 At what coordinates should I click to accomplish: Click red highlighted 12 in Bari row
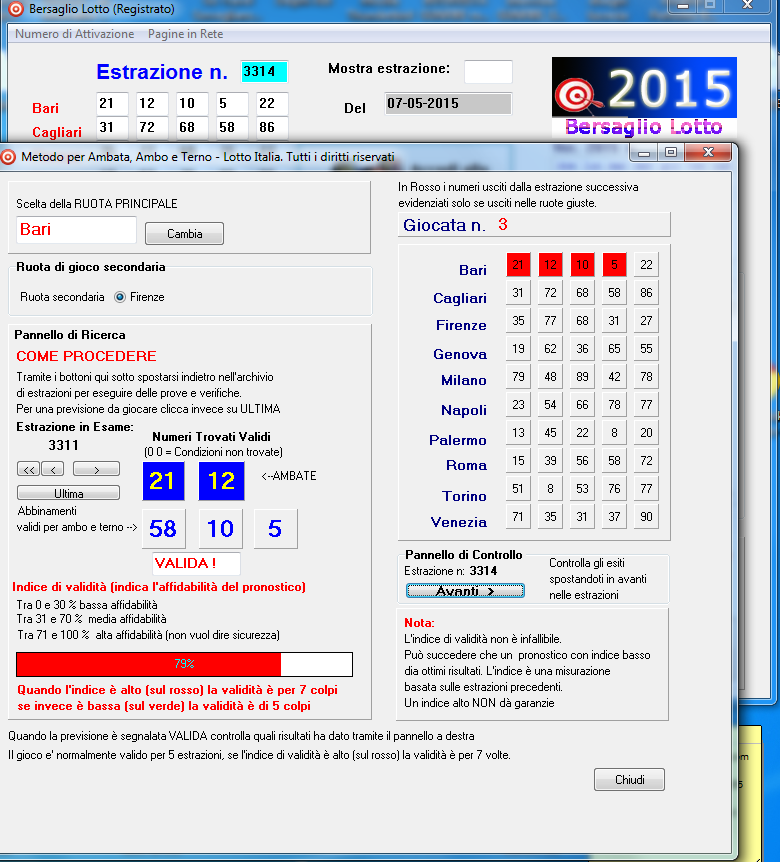[550, 265]
